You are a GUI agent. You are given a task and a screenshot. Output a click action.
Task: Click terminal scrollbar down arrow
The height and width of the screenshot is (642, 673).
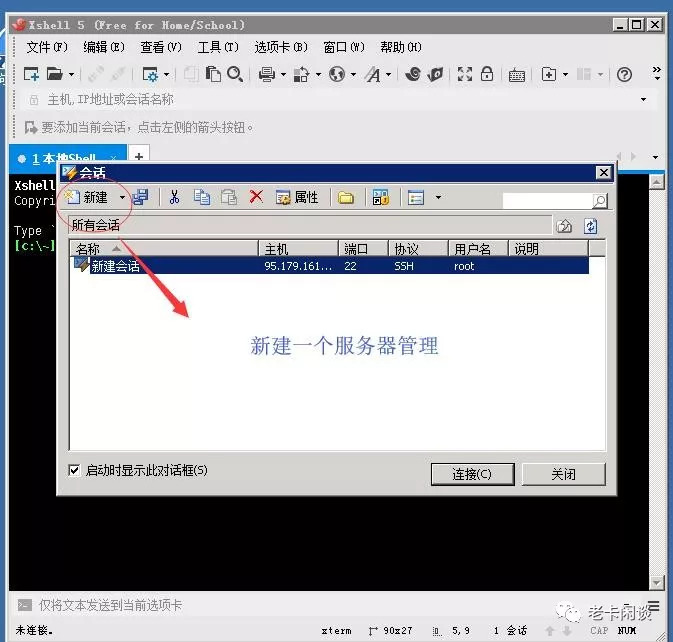point(657,582)
